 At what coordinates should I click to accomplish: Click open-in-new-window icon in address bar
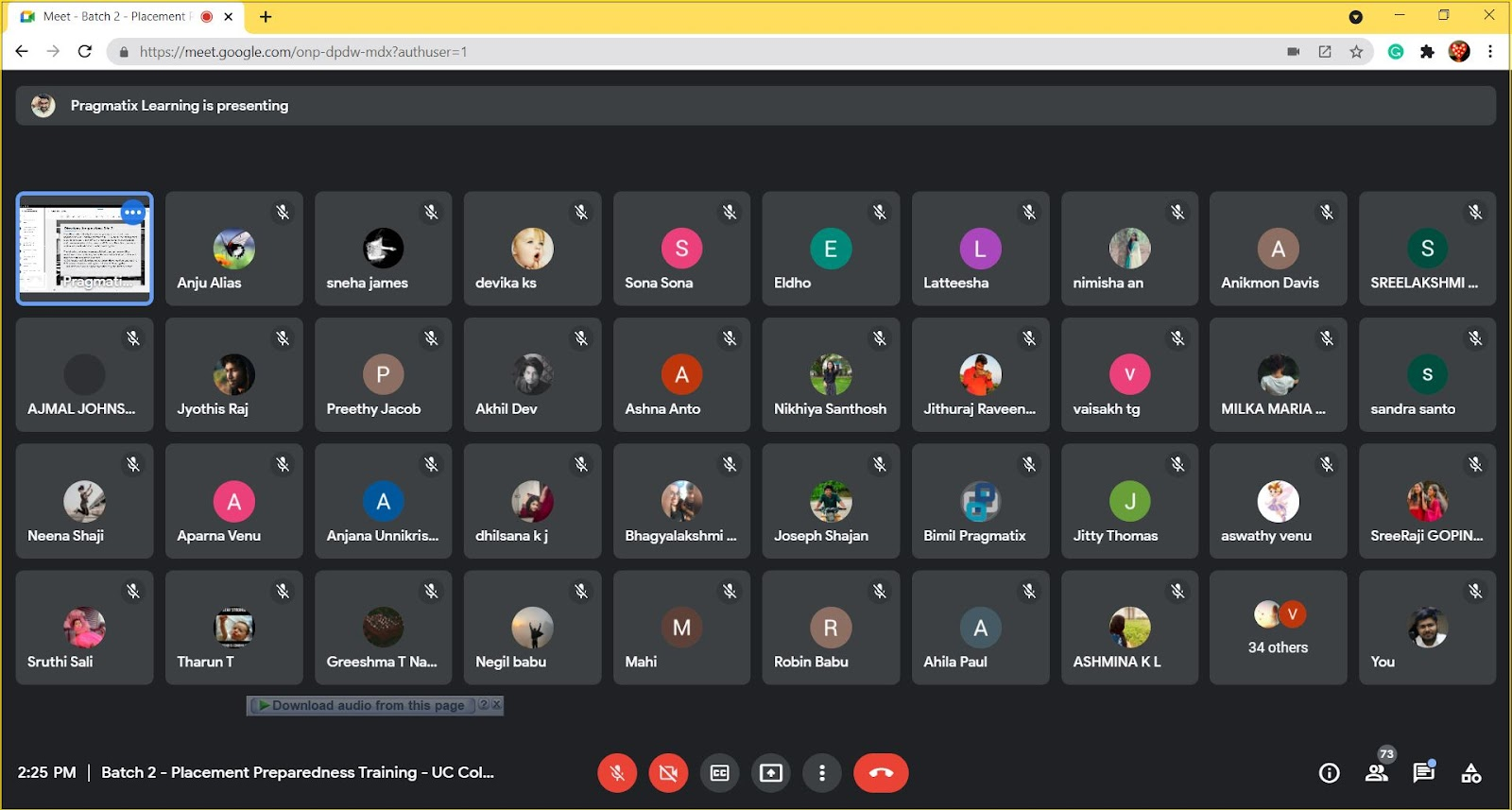(1325, 52)
